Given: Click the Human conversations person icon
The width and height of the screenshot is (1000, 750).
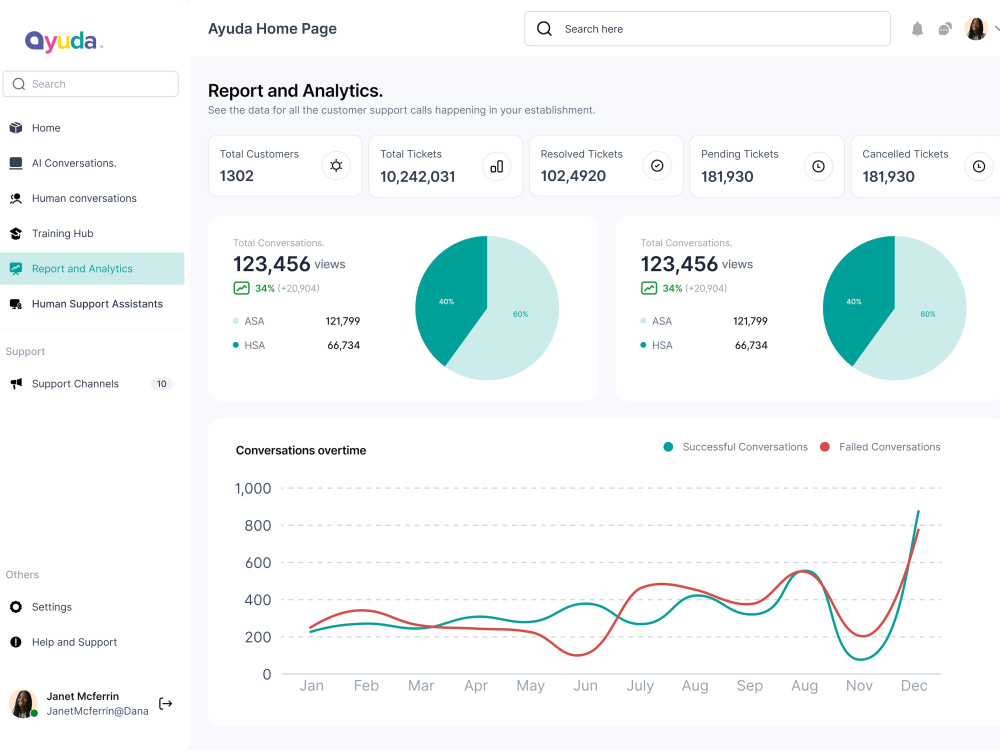Looking at the screenshot, I should 16,198.
